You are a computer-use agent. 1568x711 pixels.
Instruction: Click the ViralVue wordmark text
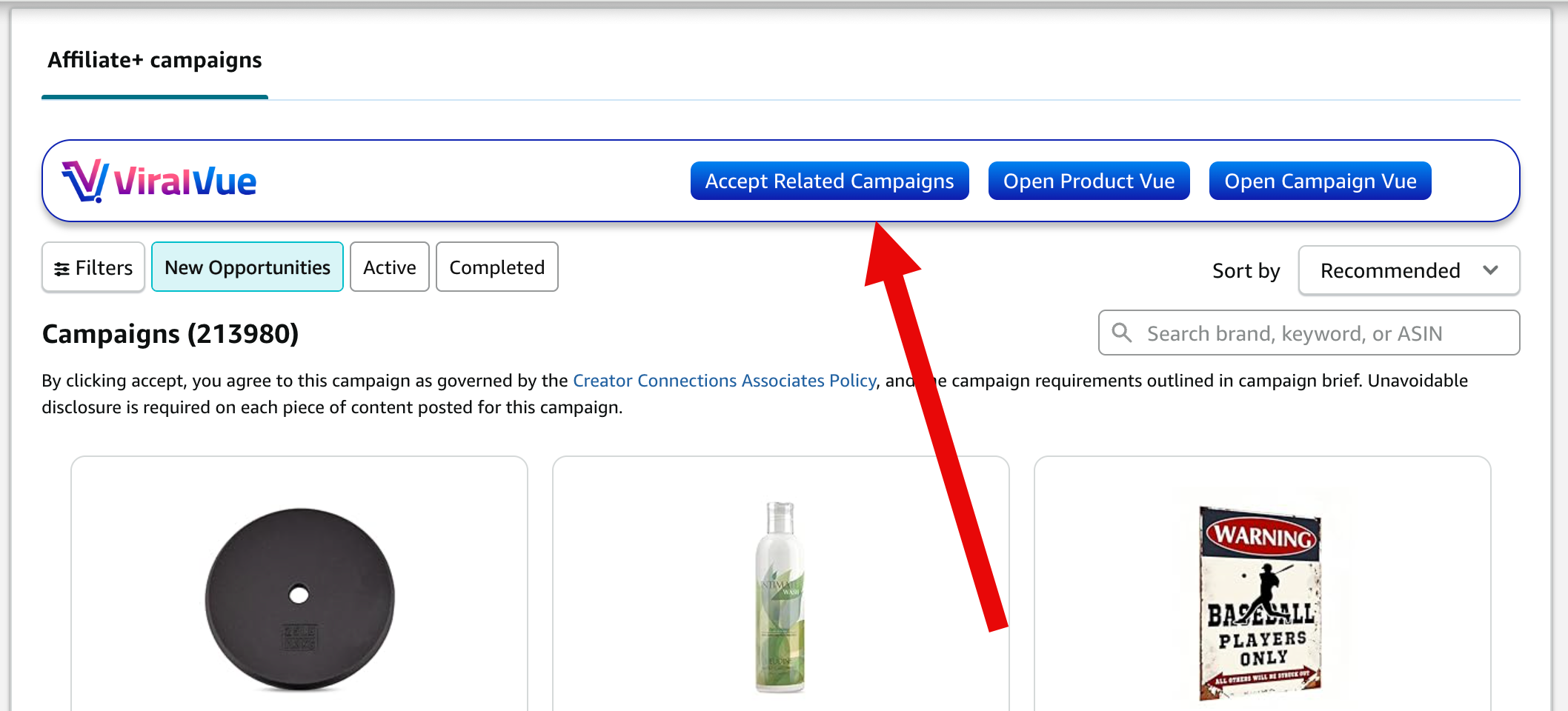pyautogui.click(x=185, y=182)
